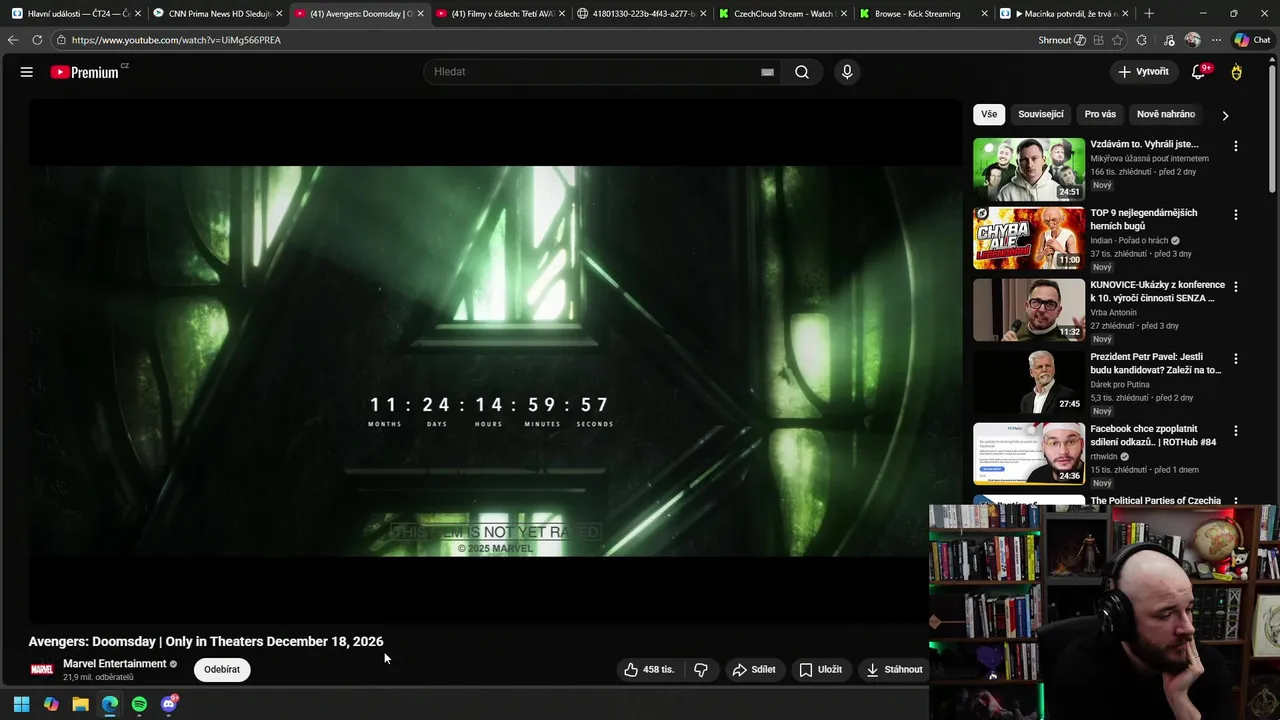Open the YouTube hamburger guide menu
This screenshot has width=1280, height=720.
pyautogui.click(x=27, y=72)
